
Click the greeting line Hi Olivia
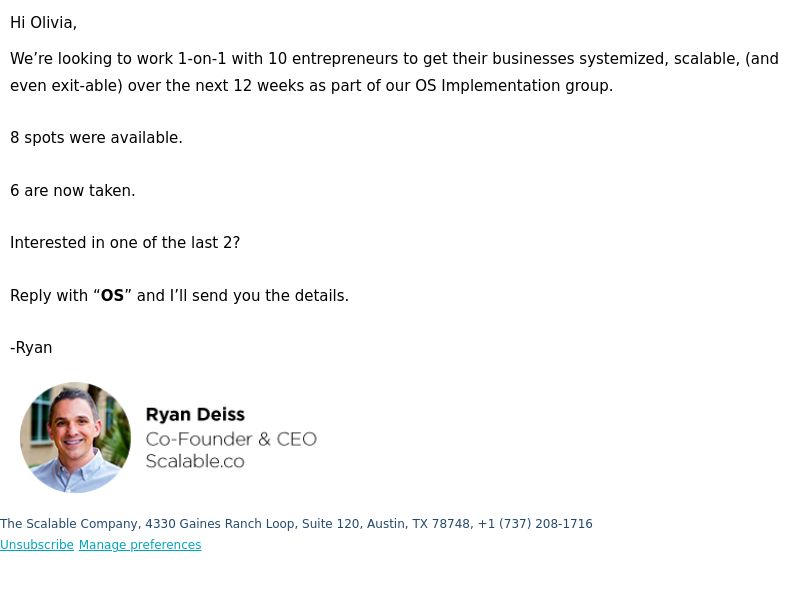[43, 23]
